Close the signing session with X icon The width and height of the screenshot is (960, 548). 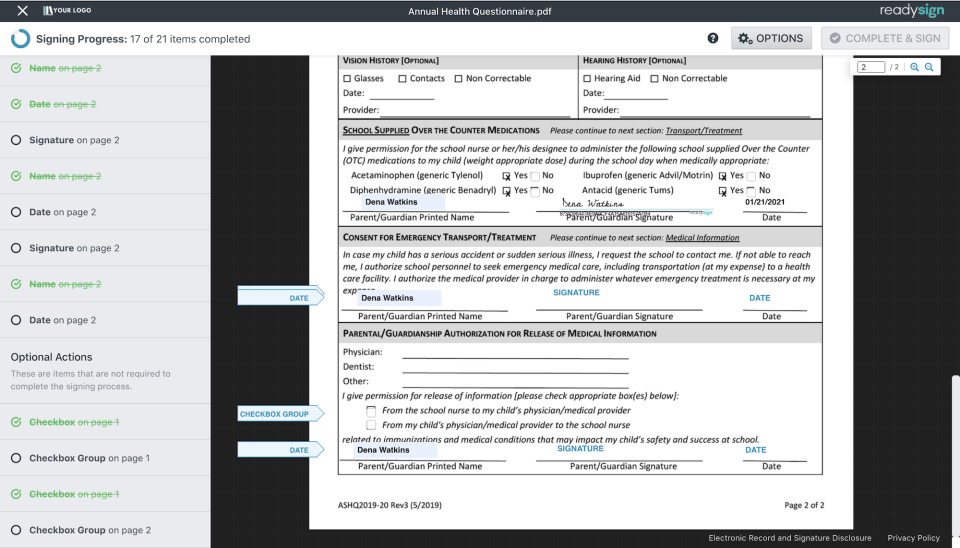pos(23,10)
